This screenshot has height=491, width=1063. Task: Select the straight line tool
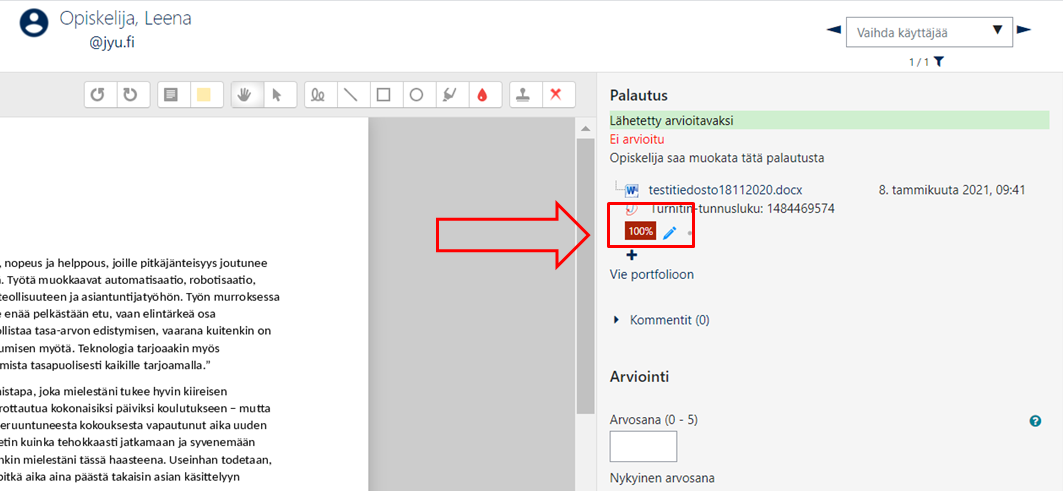tap(350, 95)
